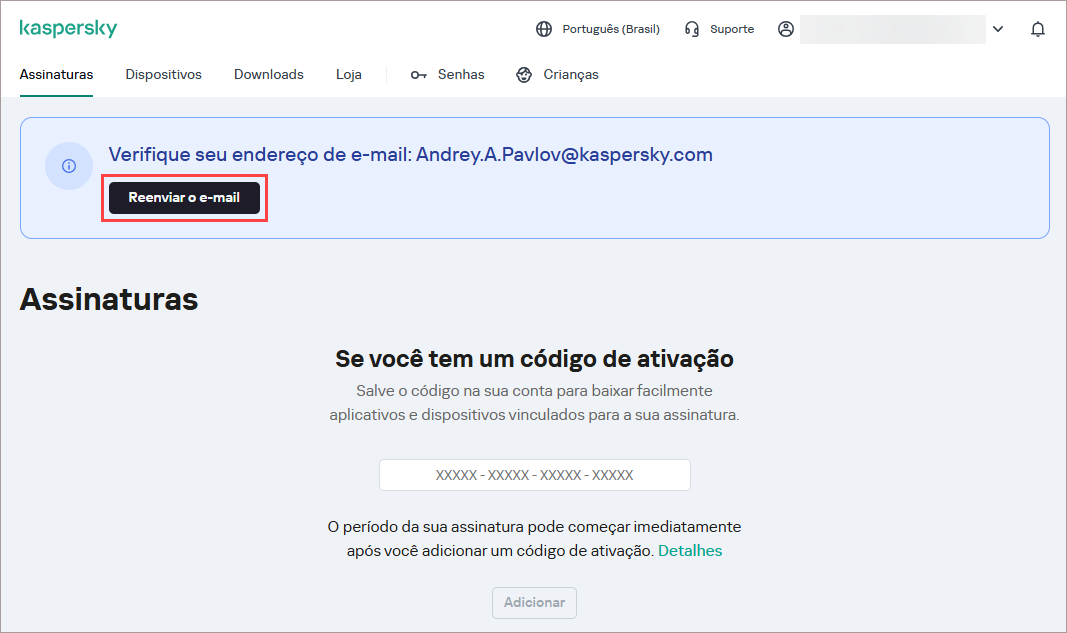Select the Loja tab
Image resolution: width=1067 pixels, height=633 pixels.
point(348,74)
